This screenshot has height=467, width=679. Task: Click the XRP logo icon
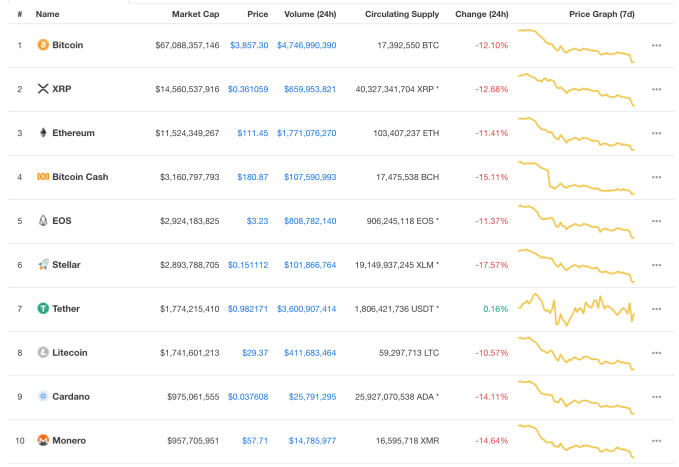[x=43, y=89]
